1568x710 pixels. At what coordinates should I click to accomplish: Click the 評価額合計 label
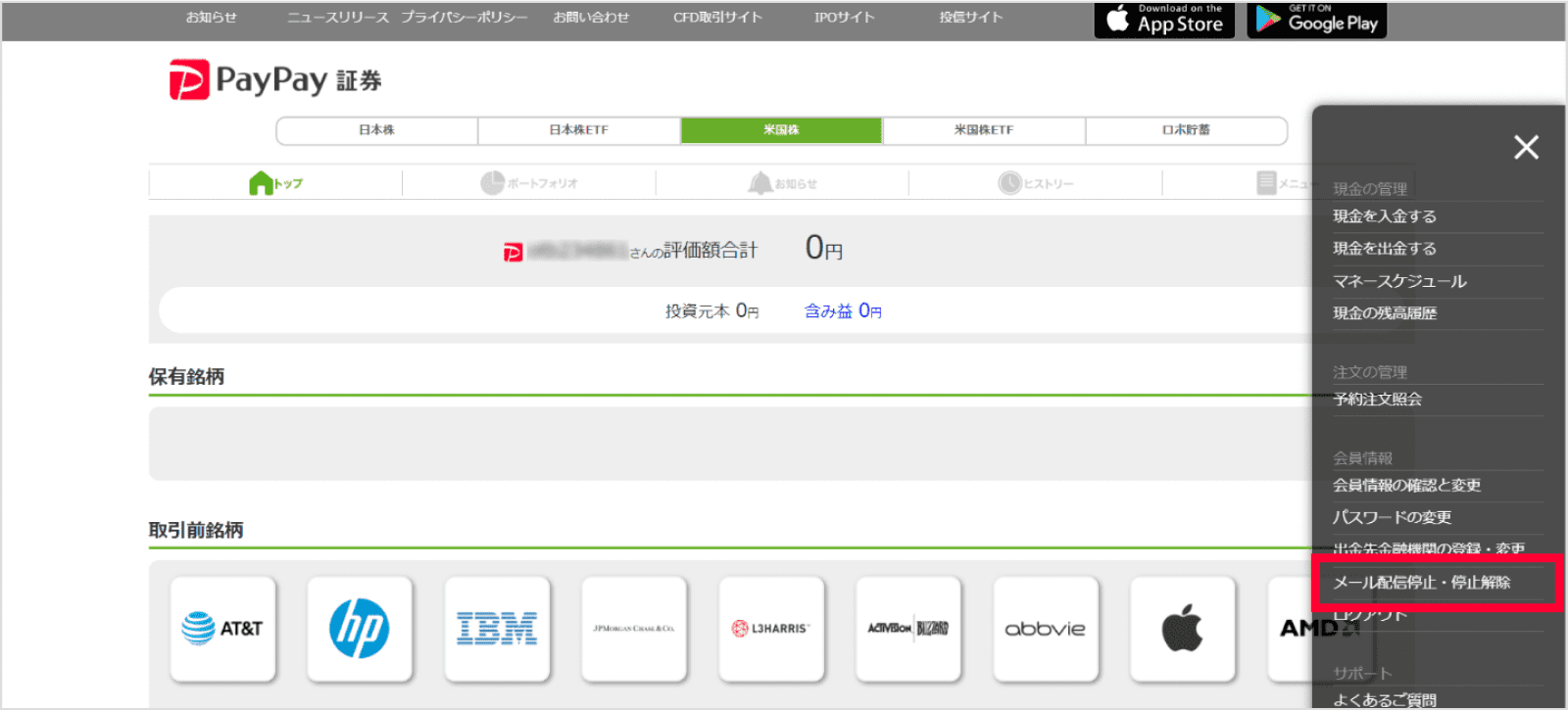coord(710,251)
